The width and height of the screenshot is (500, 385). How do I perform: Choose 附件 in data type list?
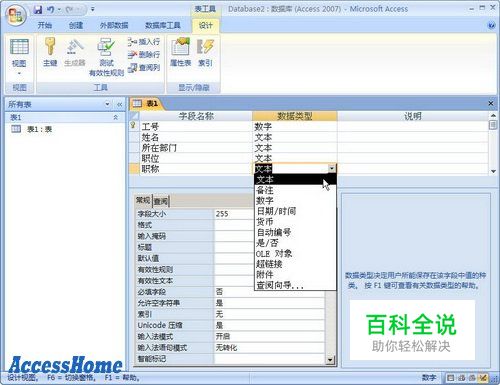point(295,275)
